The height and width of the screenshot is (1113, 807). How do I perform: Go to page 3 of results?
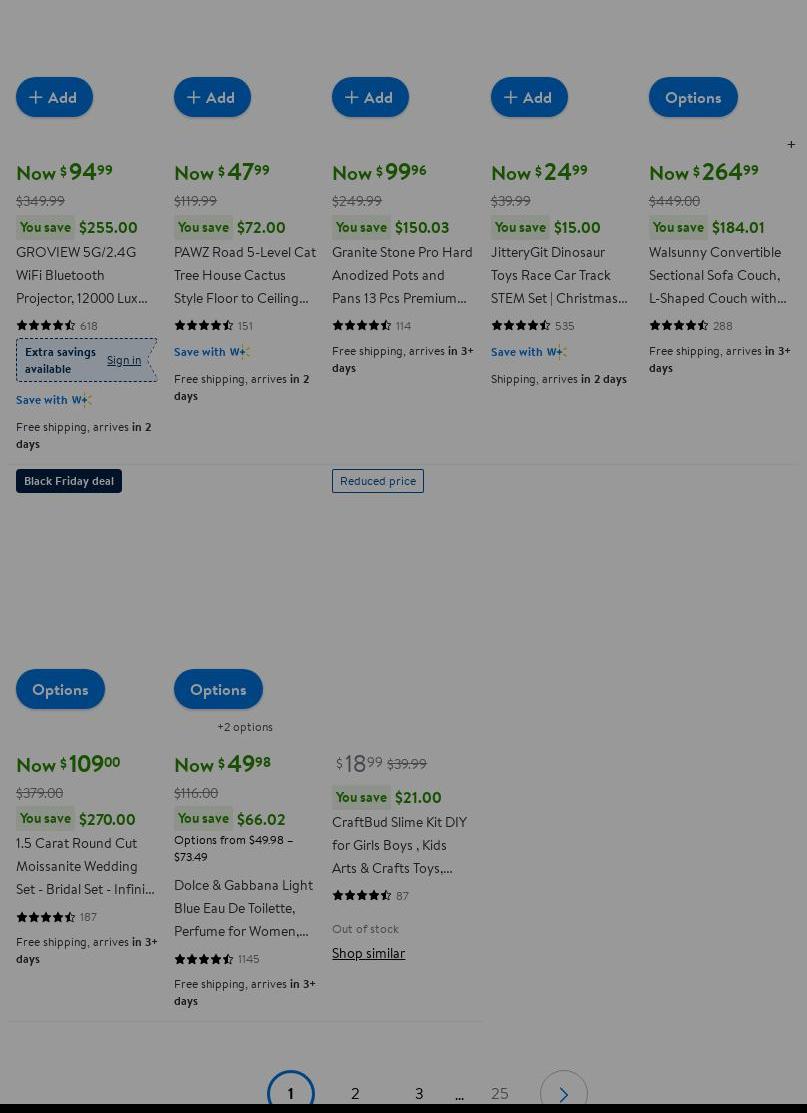(419, 1093)
